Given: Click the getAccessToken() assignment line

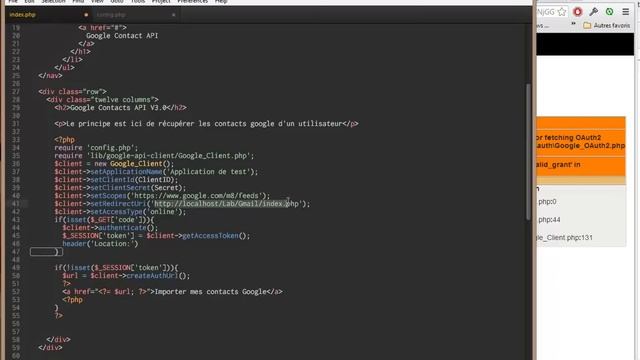Looking at the screenshot, I should click(x=156, y=236).
